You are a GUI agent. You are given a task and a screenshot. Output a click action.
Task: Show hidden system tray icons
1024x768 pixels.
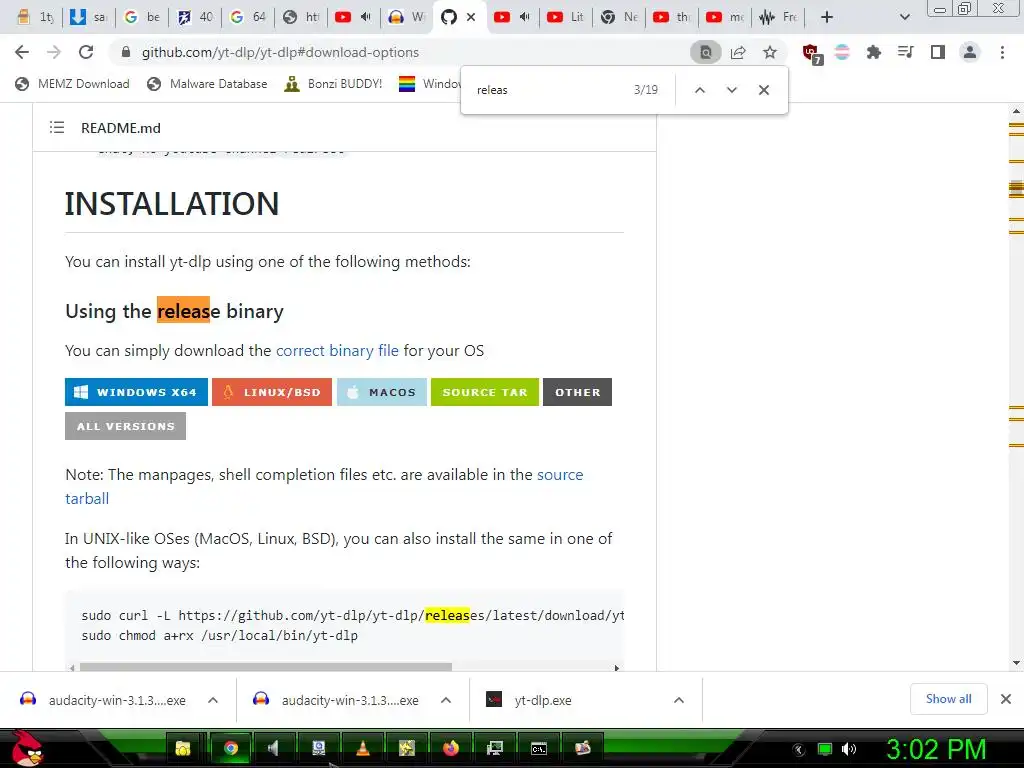[x=799, y=750]
